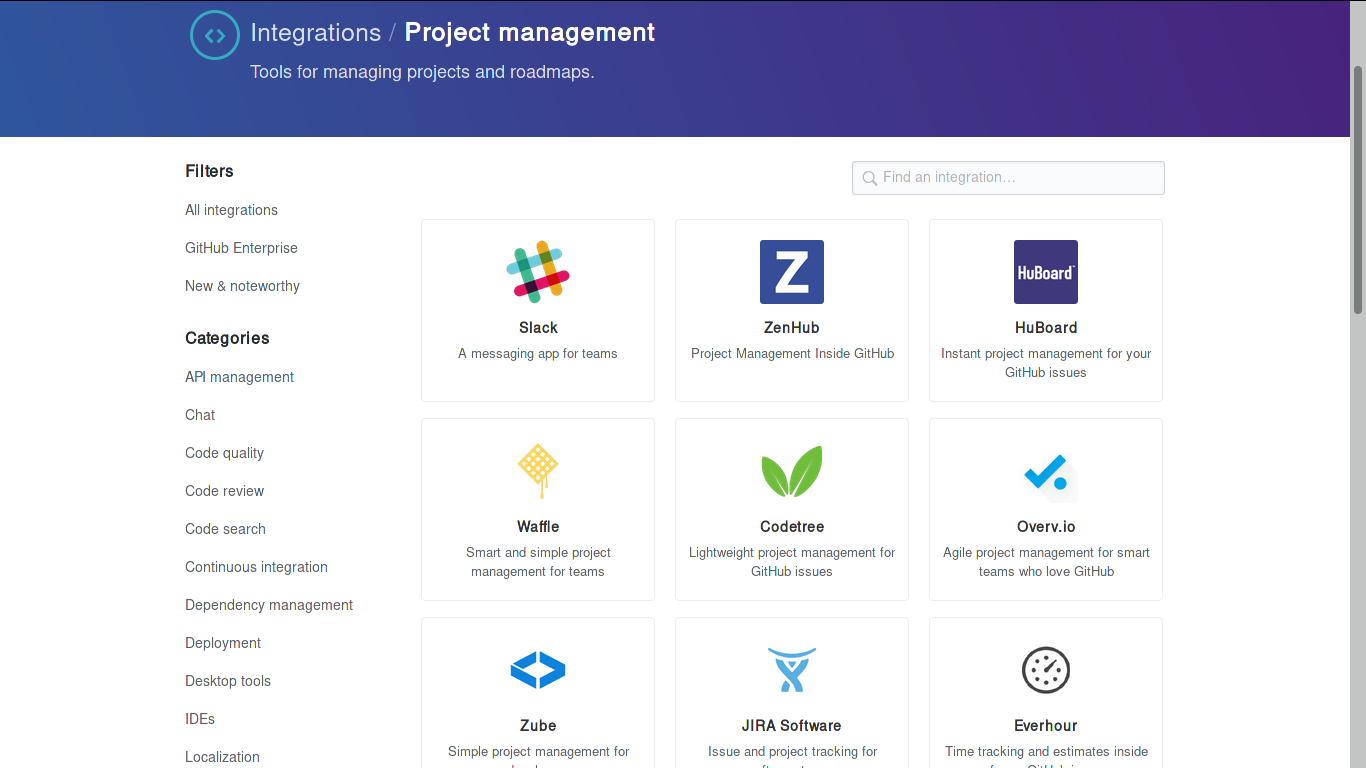Click the Everhour clock logo

[x=1046, y=670]
